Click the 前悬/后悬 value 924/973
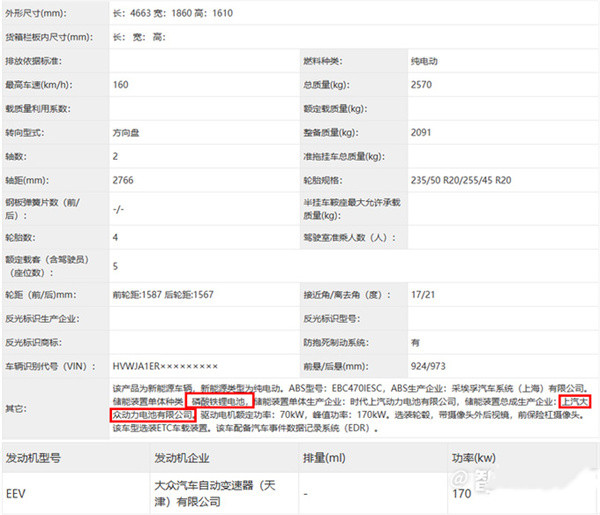 (x=431, y=366)
